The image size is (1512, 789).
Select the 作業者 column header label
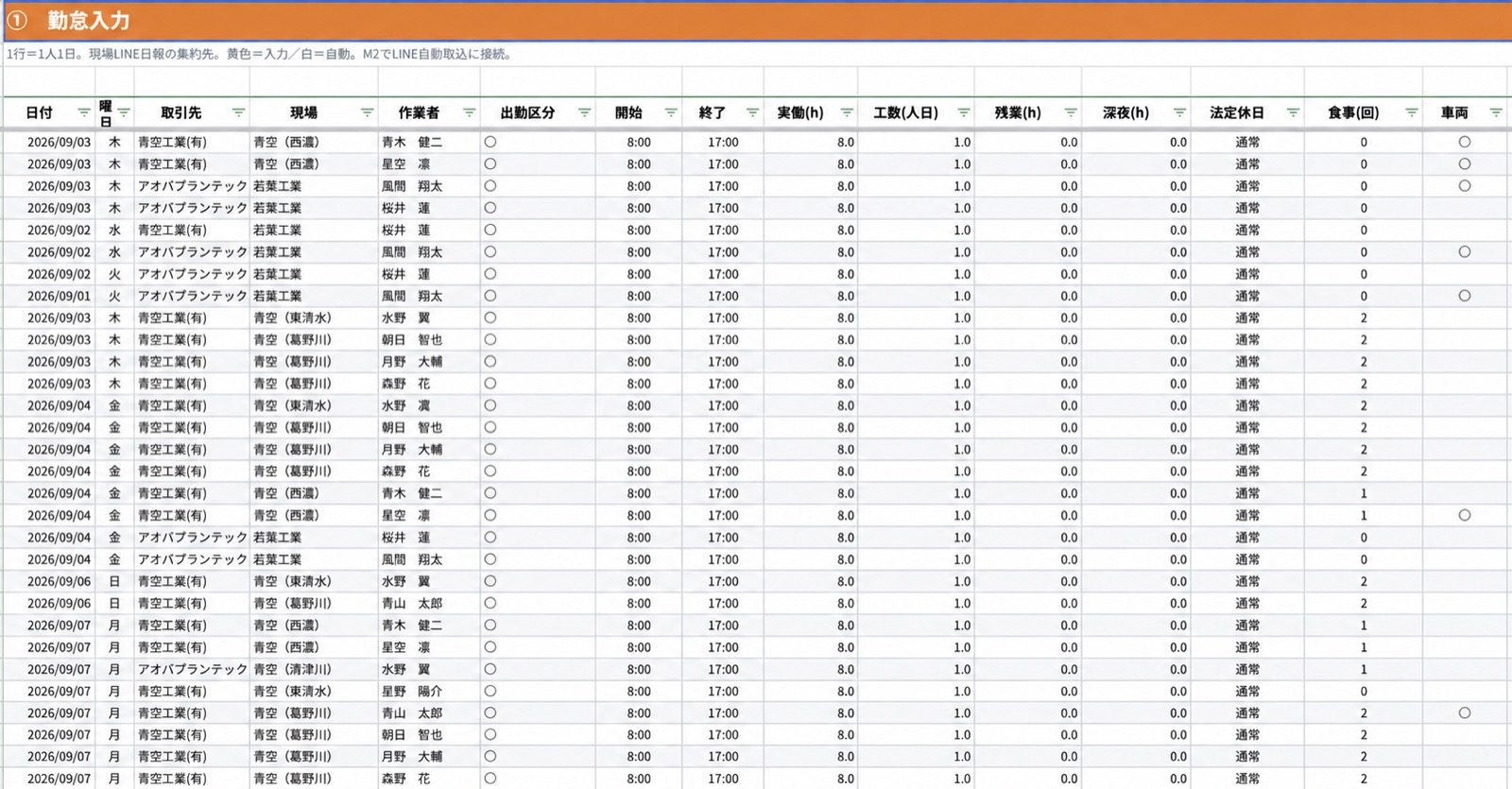pos(419,112)
